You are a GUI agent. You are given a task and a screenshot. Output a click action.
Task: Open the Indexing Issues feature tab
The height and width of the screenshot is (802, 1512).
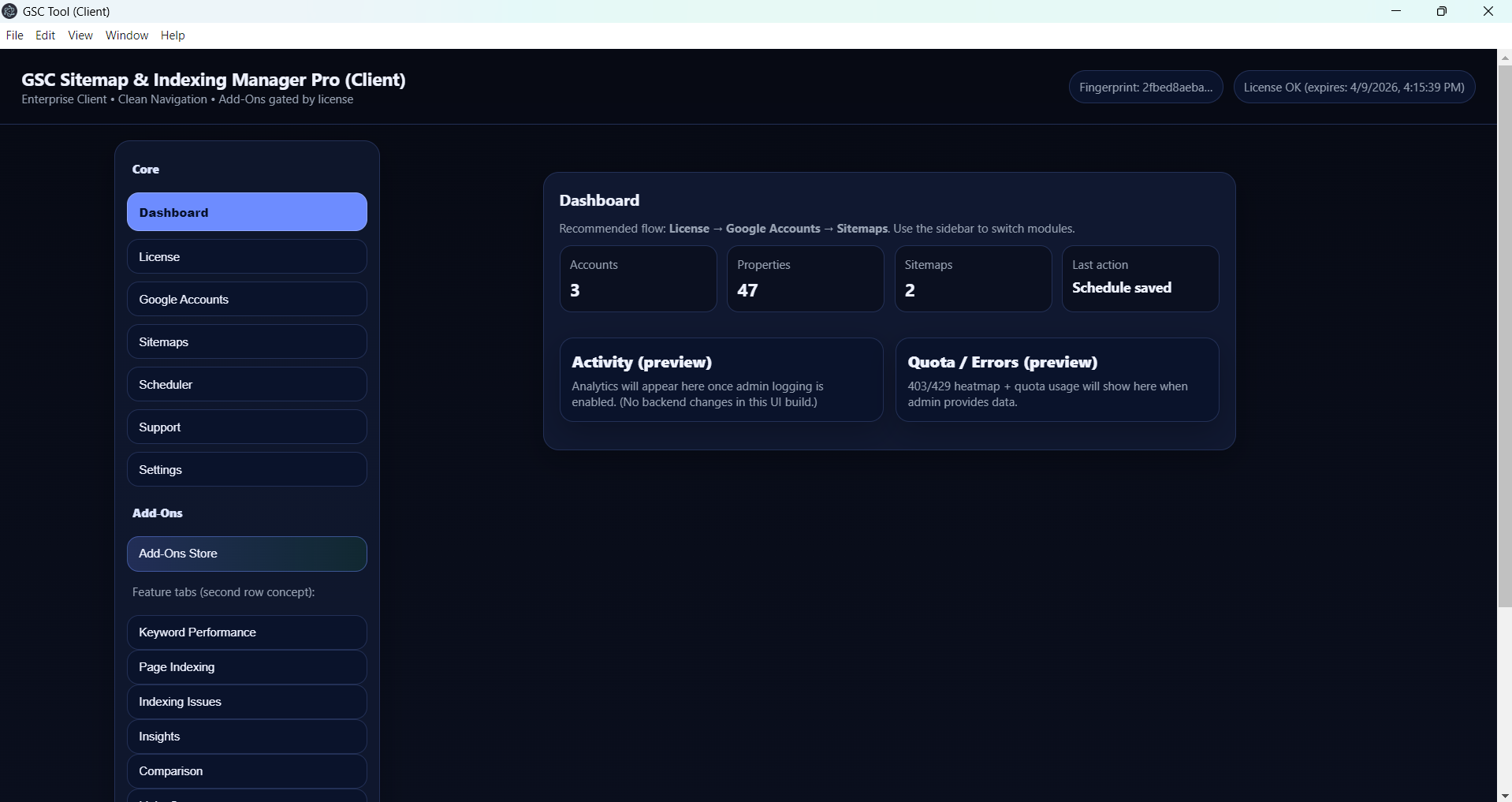tap(247, 701)
